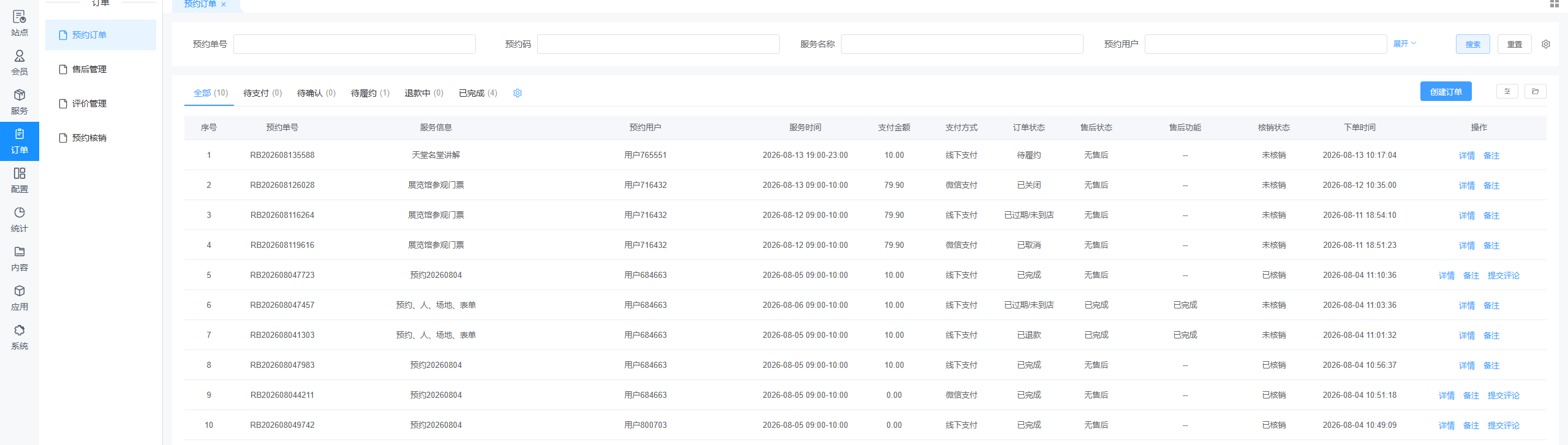The height and width of the screenshot is (445, 1568).
Task: Open the 服务 services section
Action: [x=20, y=102]
